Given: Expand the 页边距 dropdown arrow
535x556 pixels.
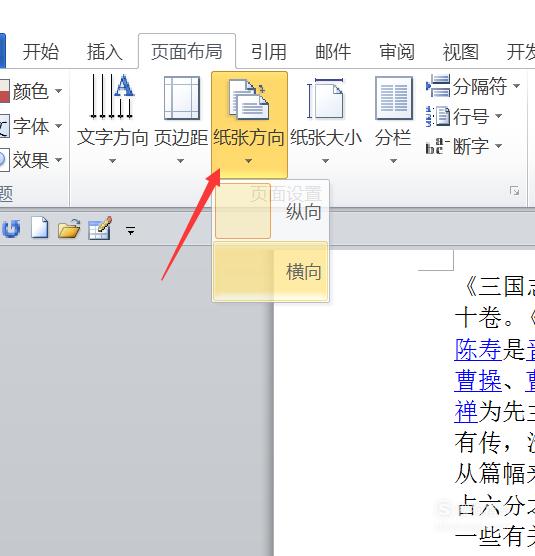Looking at the screenshot, I should 180,161.
